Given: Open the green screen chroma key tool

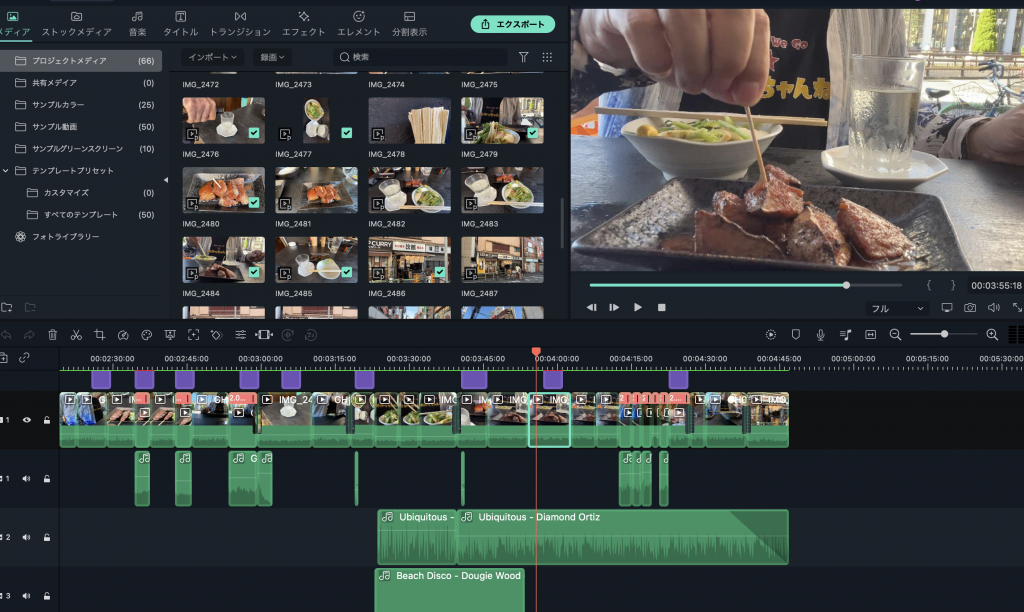Looking at the screenshot, I should click(170, 335).
